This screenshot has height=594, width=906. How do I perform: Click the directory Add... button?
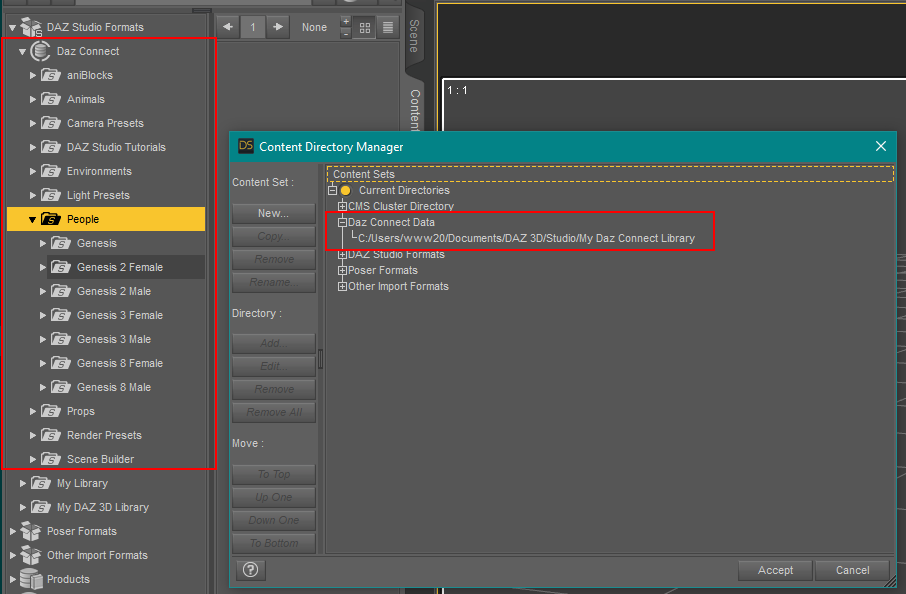pyautogui.click(x=273, y=343)
